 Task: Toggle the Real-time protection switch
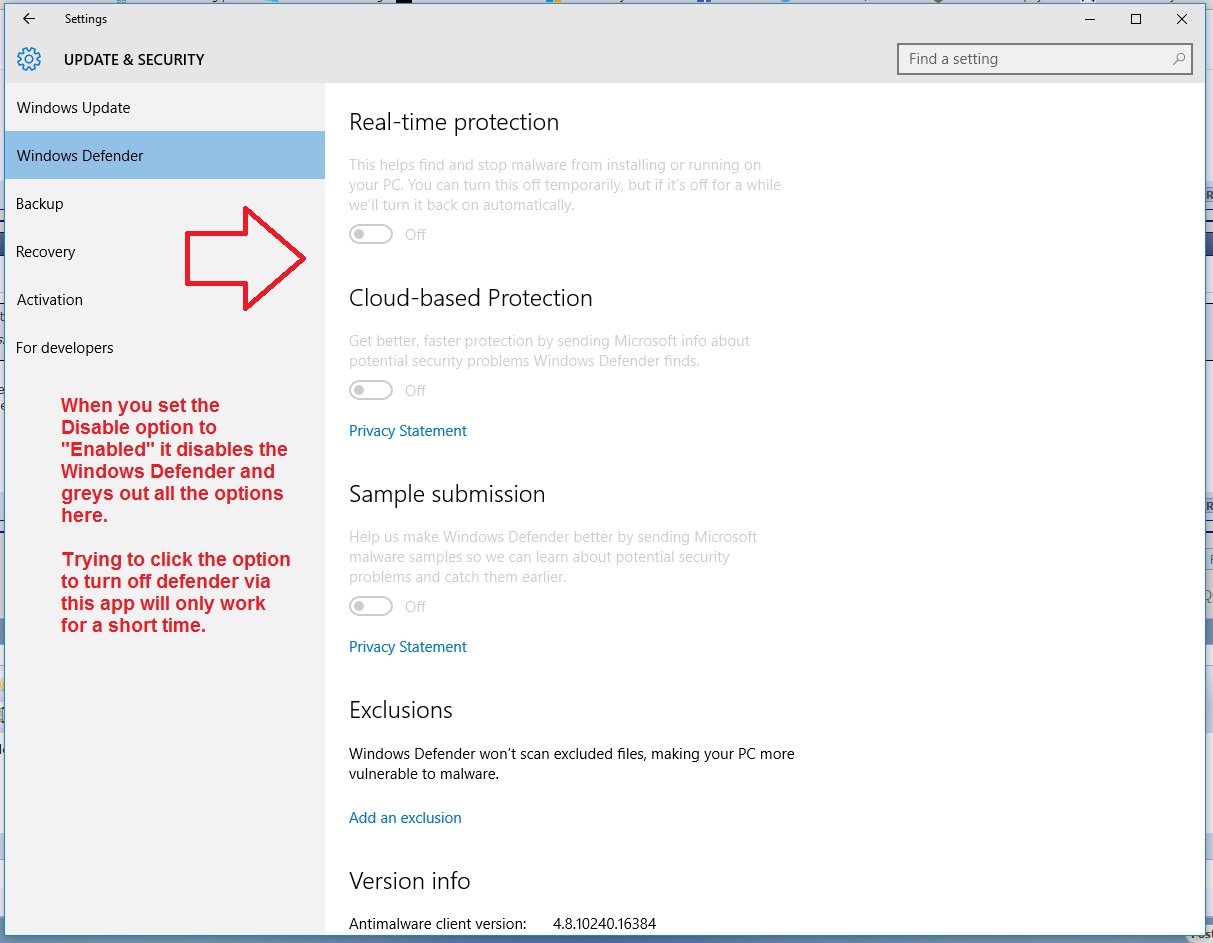pos(371,234)
